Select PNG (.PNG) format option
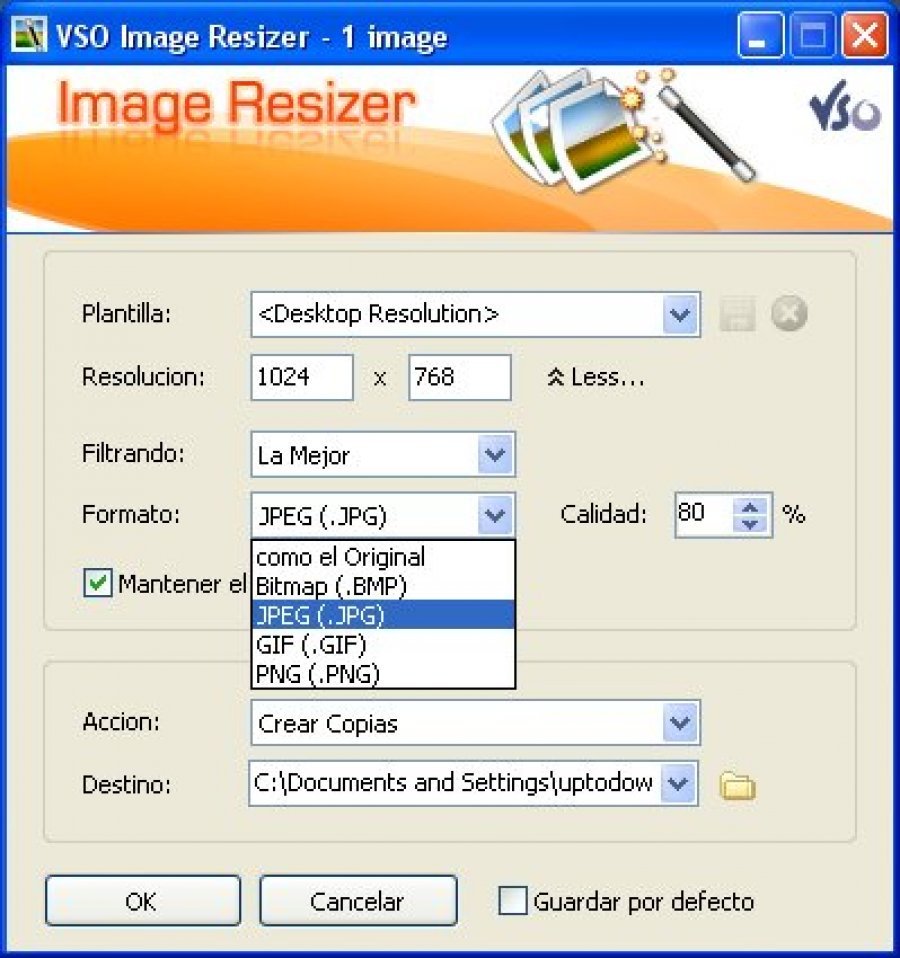The width and height of the screenshot is (900, 958). [x=318, y=673]
